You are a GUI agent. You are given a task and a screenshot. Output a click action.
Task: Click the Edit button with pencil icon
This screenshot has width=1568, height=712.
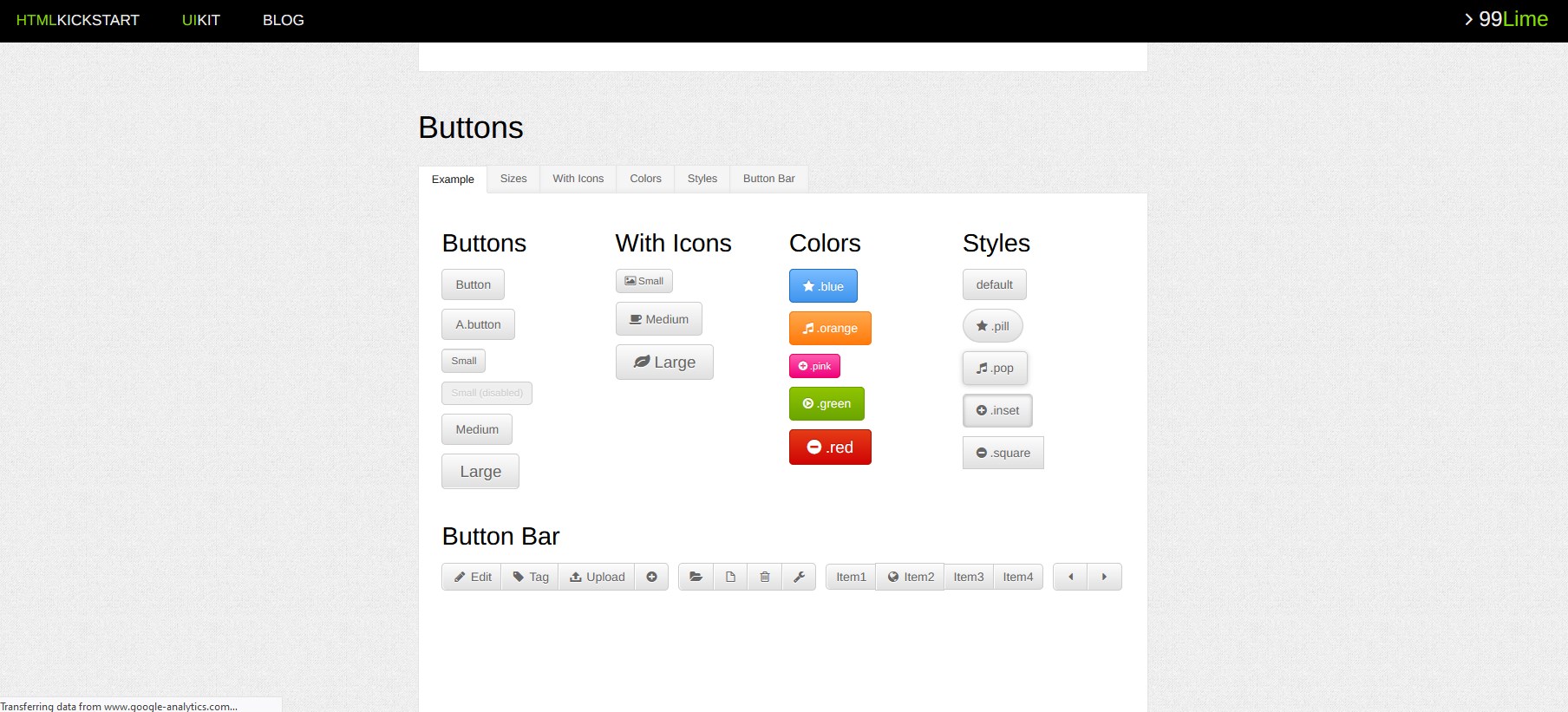pyautogui.click(x=472, y=577)
